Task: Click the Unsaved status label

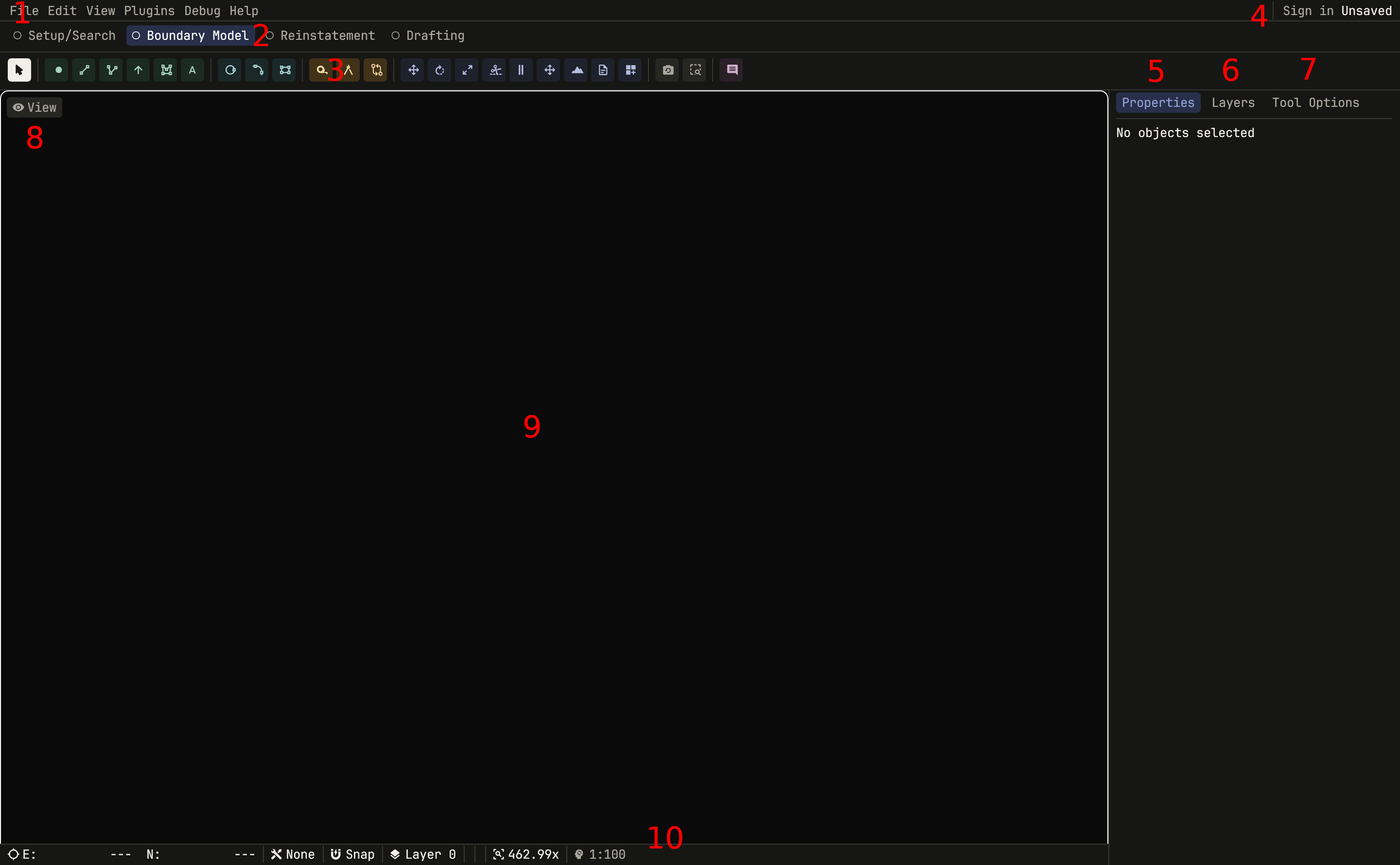Action: tap(1366, 11)
